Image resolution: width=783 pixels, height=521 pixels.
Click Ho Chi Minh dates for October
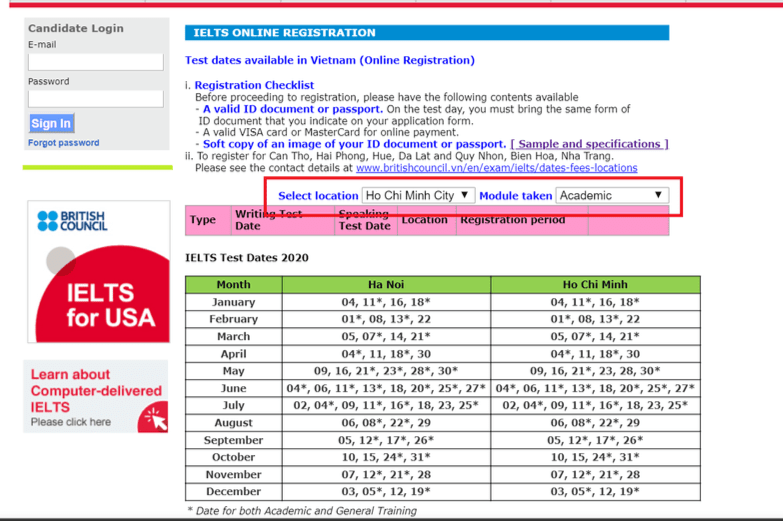(595, 457)
